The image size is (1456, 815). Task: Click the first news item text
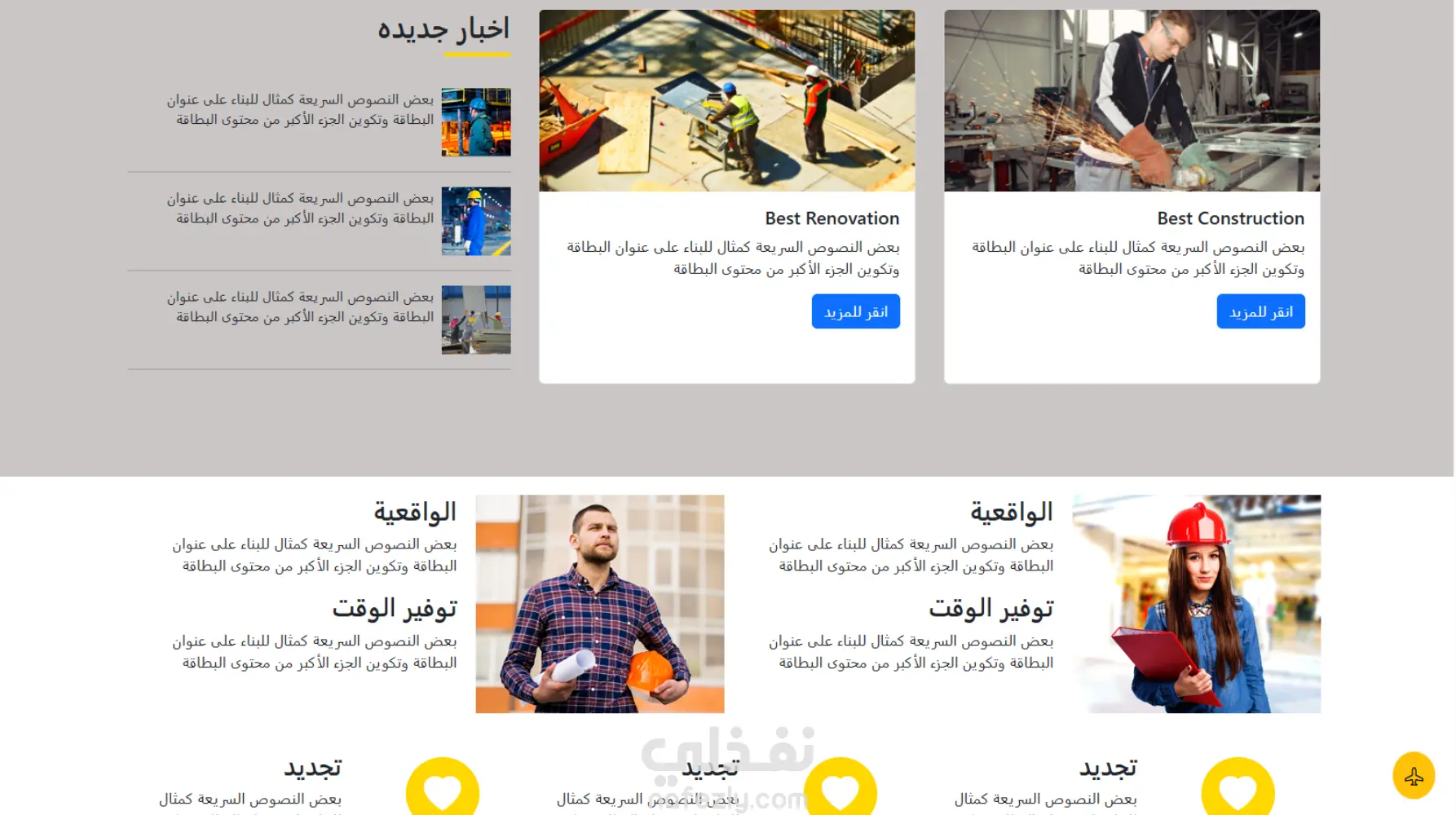point(301,109)
